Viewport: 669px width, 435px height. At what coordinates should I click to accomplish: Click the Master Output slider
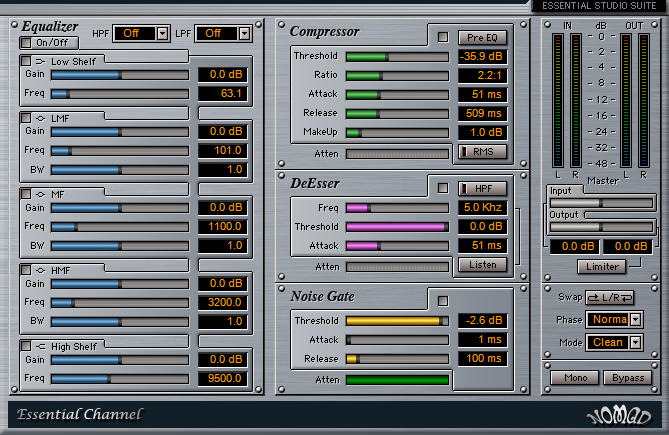coord(602,227)
